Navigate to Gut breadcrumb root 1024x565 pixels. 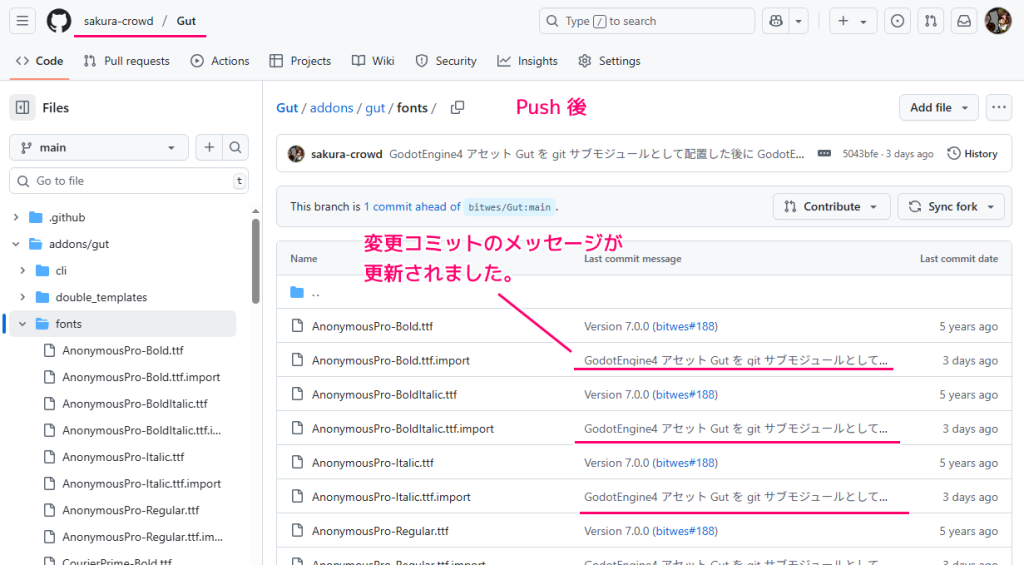(287, 108)
